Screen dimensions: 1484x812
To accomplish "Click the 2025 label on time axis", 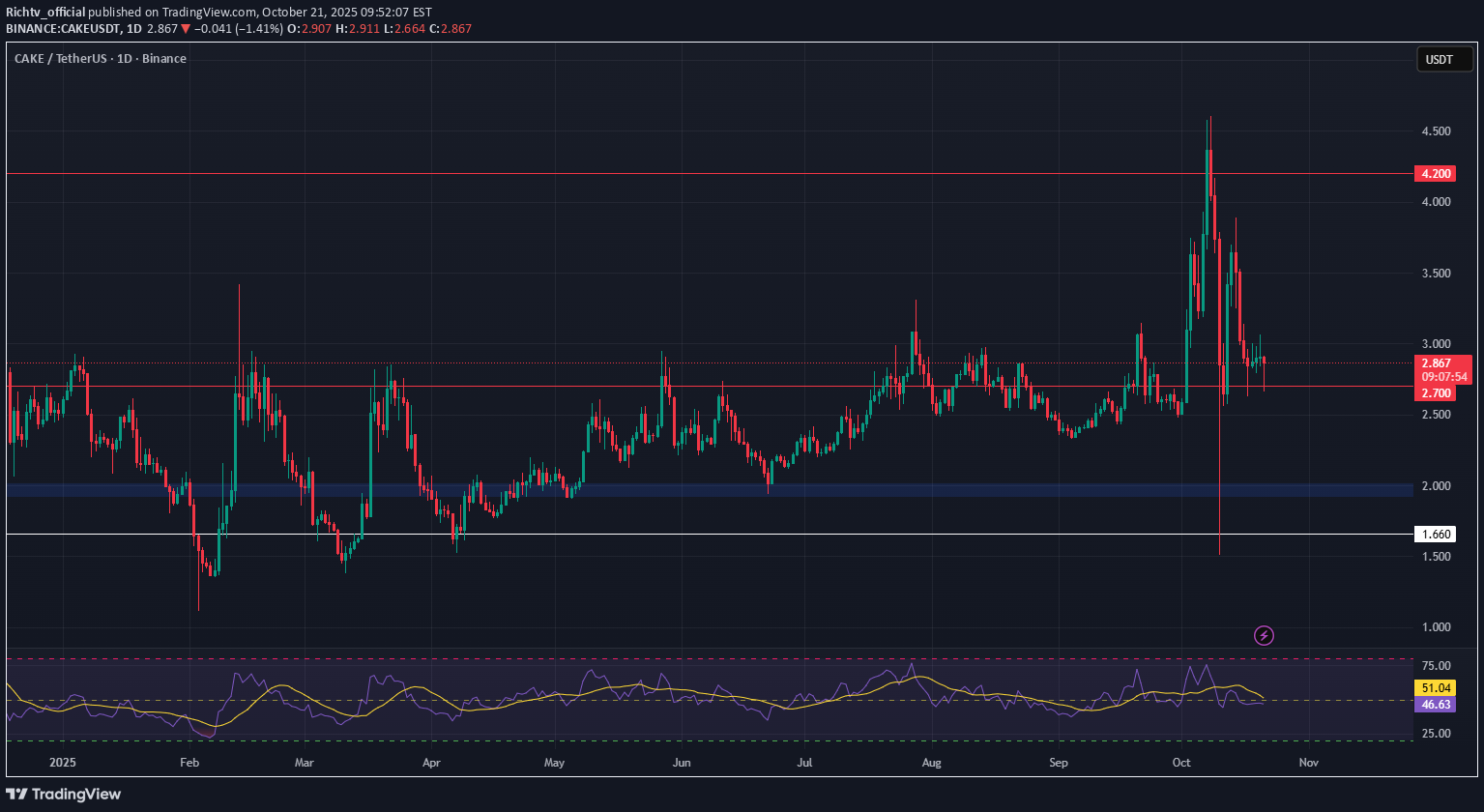I will pos(63,762).
